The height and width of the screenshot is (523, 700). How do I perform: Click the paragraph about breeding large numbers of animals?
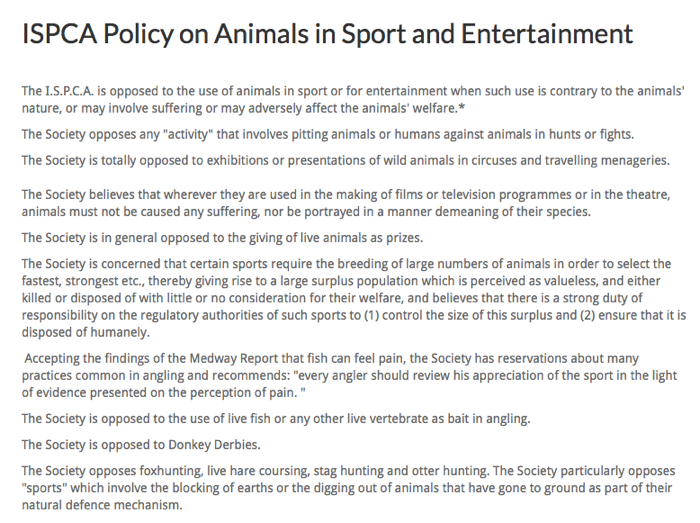[x=354, y=298]
